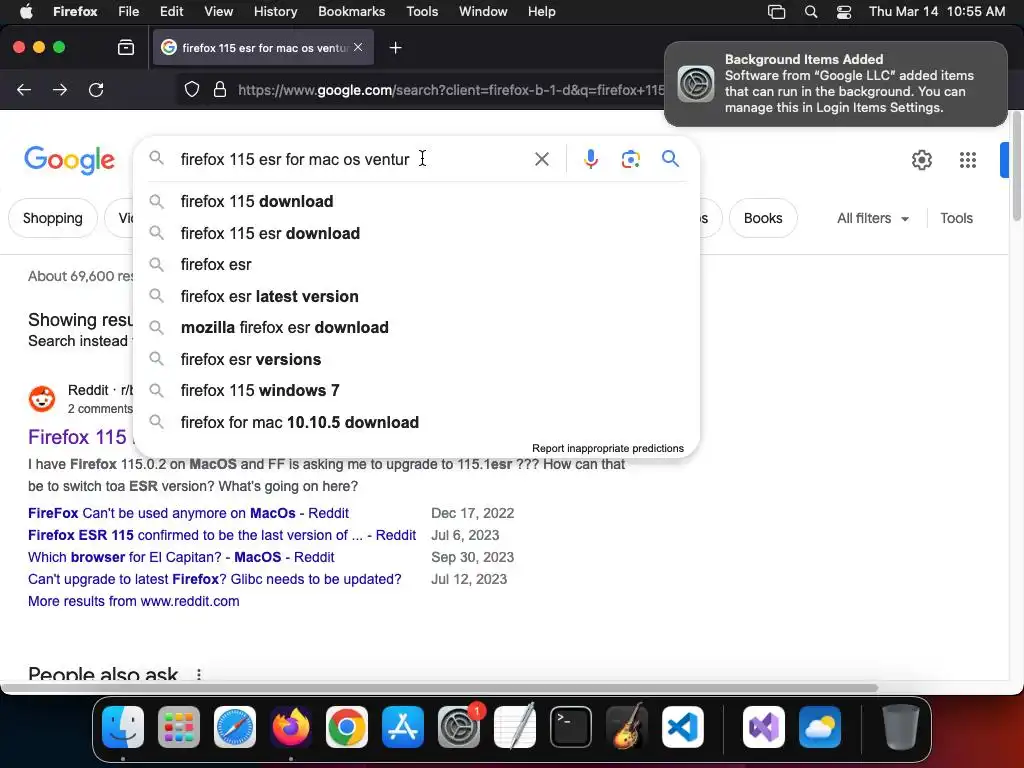Open the Tools menu in menu bar
Screen dimensions: 1024x768
point(422,11)
